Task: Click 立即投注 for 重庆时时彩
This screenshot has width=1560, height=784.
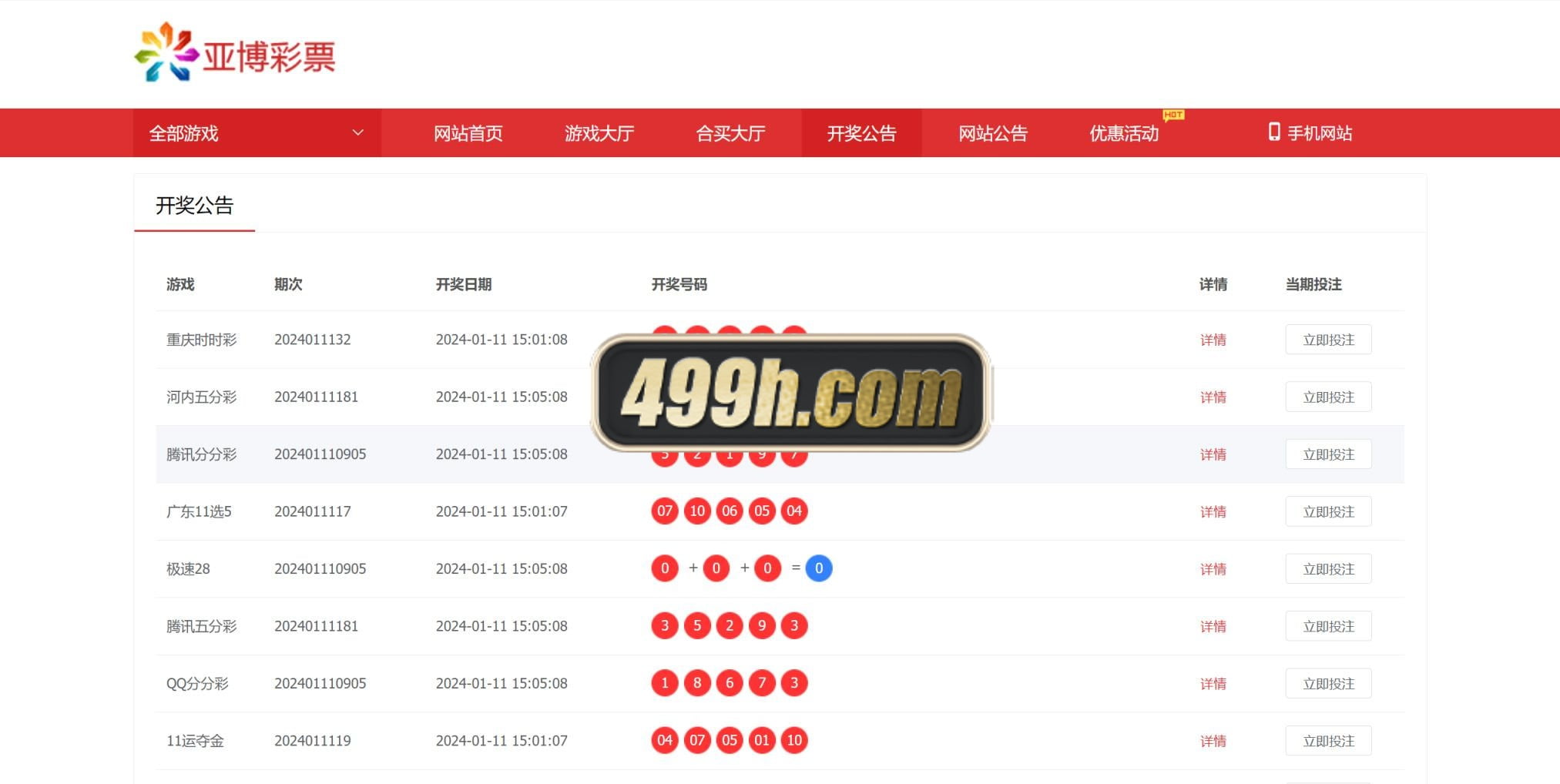Action: (1328, 340)
